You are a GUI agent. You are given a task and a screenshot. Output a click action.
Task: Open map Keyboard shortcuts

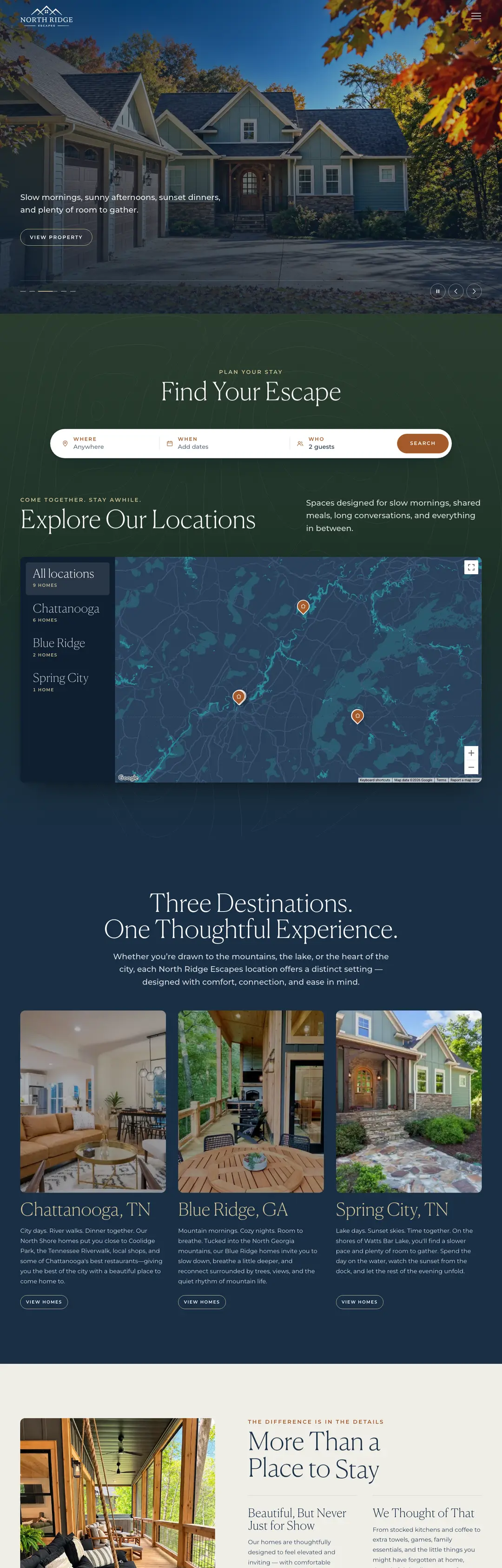pos(375,780)
